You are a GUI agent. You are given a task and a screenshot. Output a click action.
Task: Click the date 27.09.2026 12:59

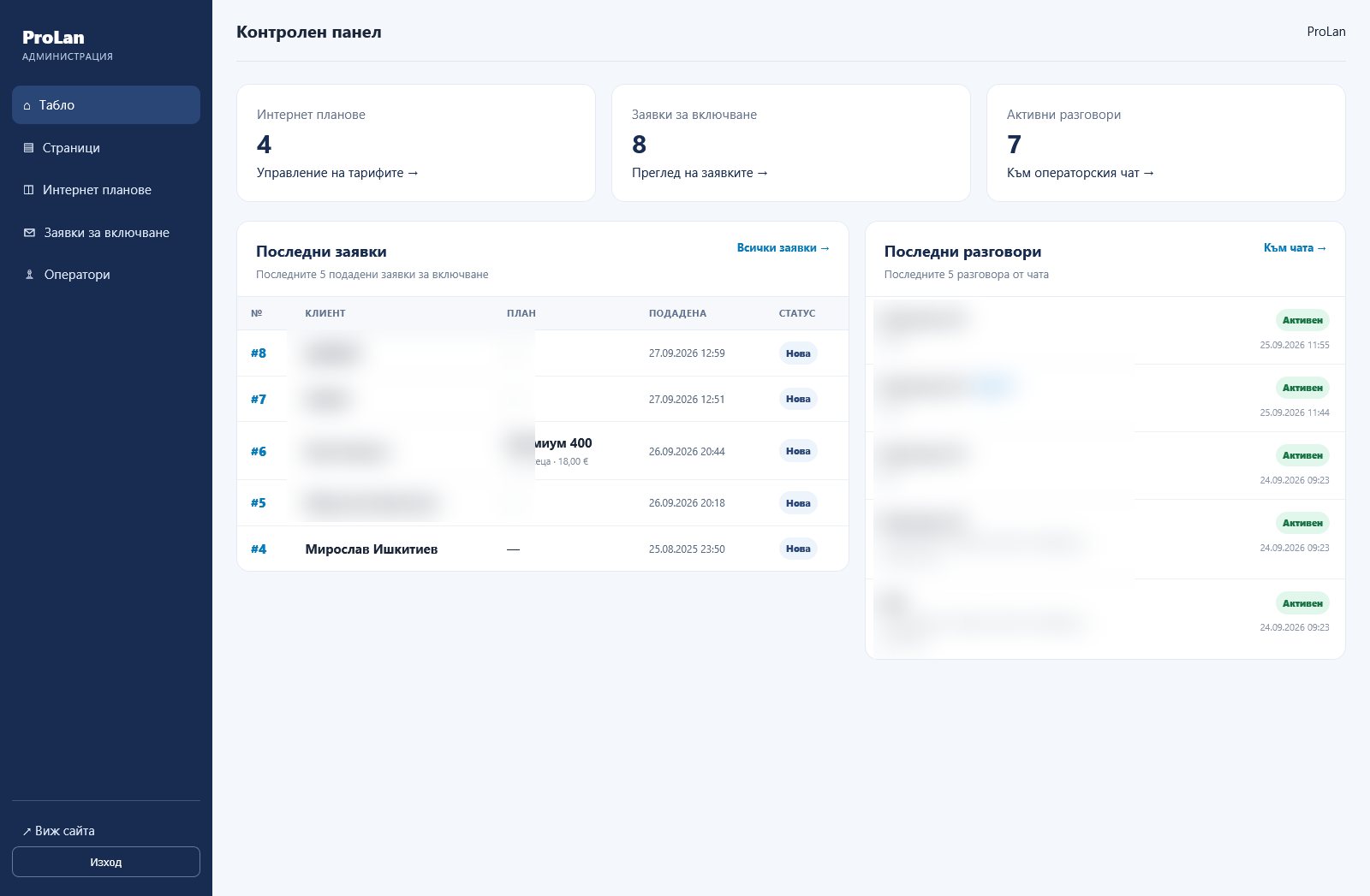tap(687, 353)
